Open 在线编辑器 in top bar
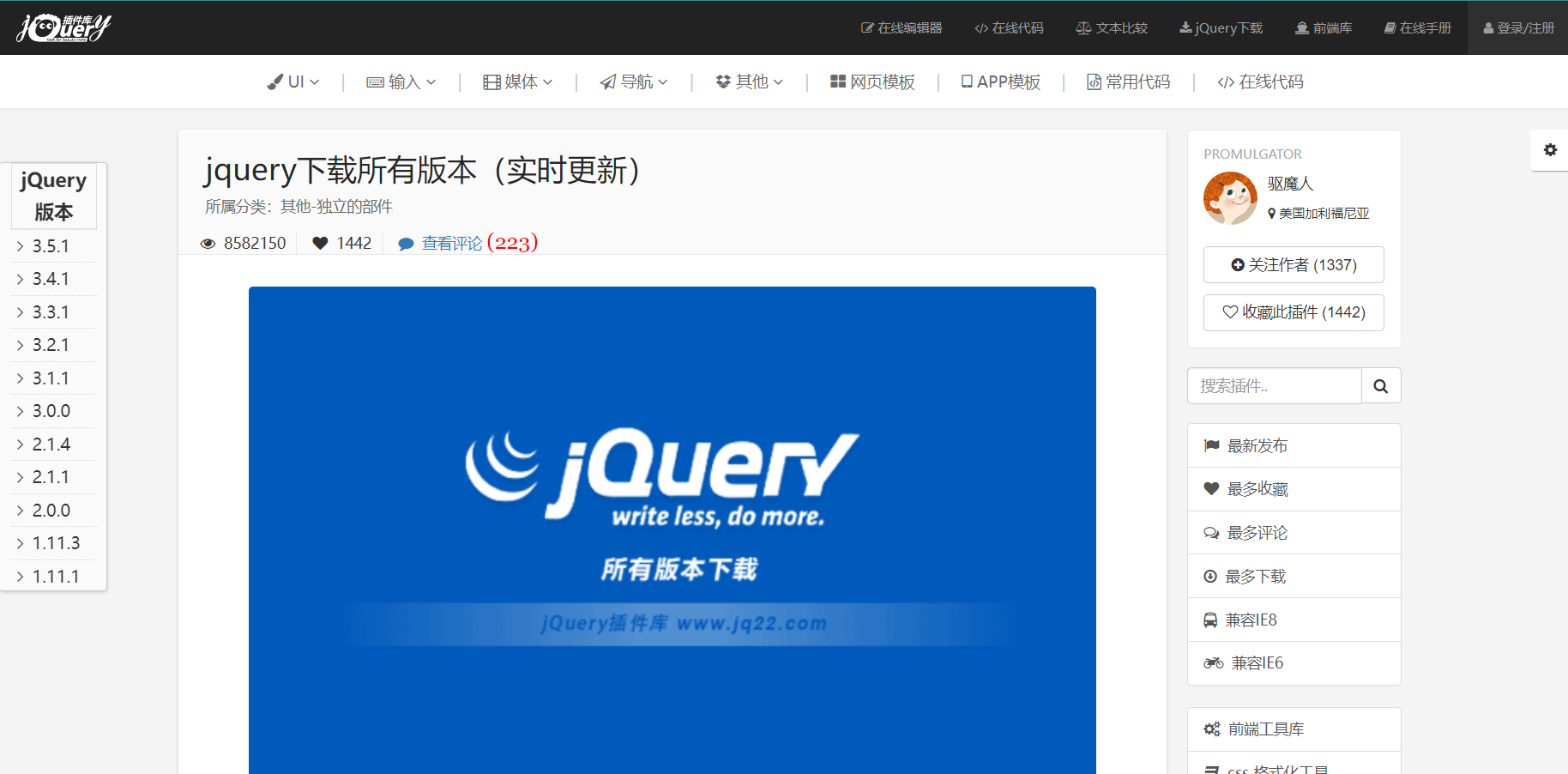The image size is (1568, 774). click(x=902, y=28)
